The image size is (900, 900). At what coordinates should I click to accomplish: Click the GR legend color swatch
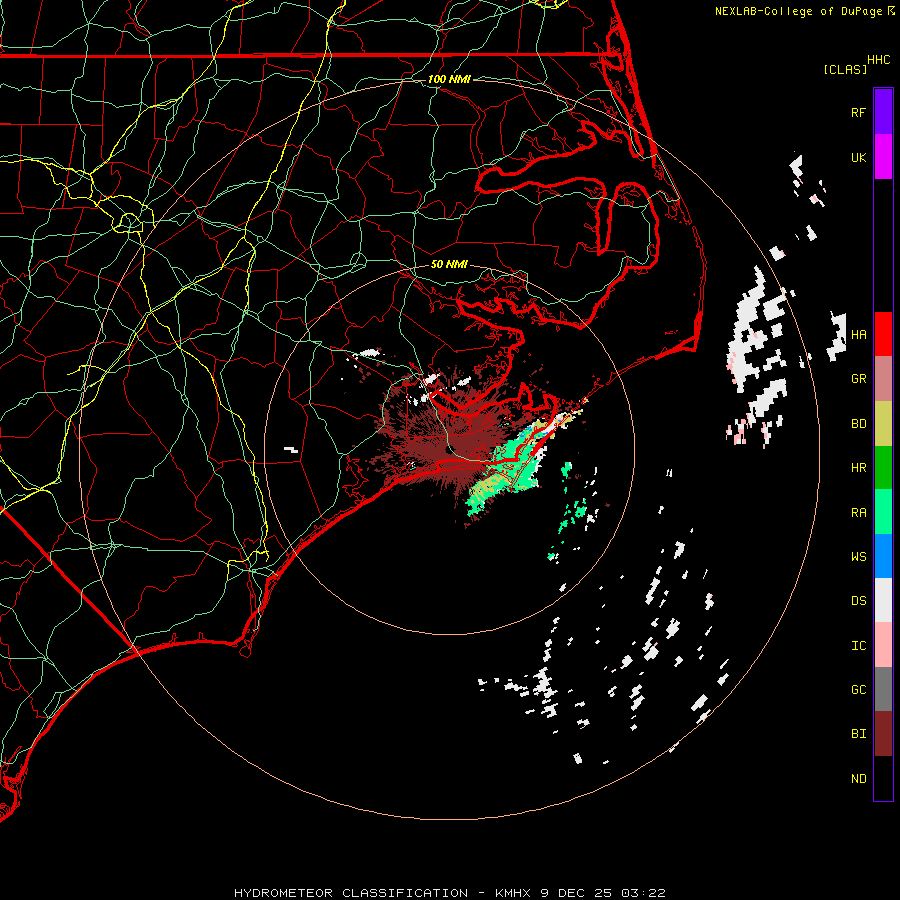coord(883,379)
